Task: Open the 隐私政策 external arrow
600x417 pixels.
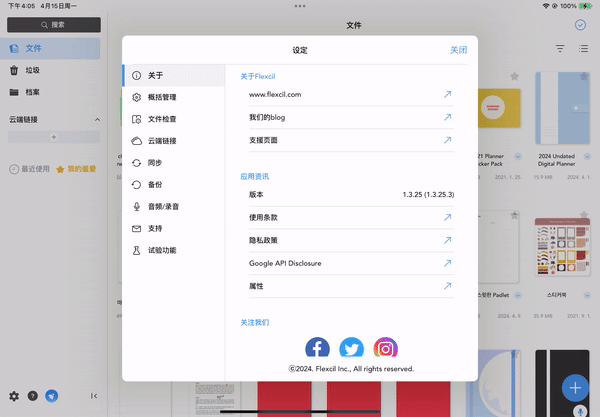Action: pyautogui.click(x=447, y=240)
